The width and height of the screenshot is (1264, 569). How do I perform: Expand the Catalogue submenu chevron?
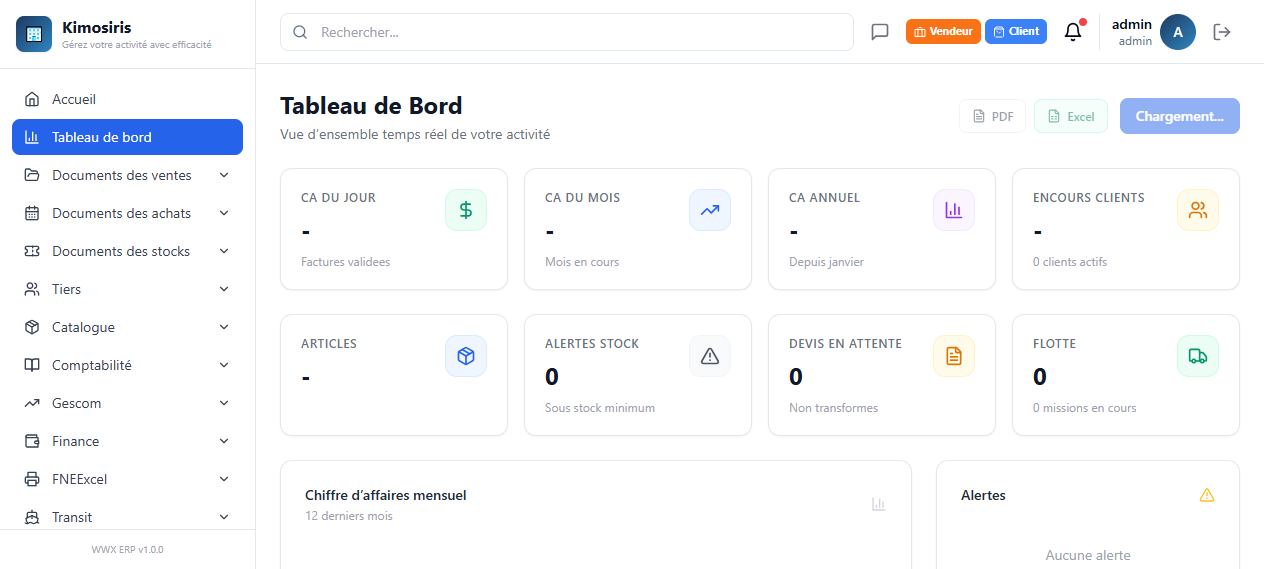coord(224,327)
